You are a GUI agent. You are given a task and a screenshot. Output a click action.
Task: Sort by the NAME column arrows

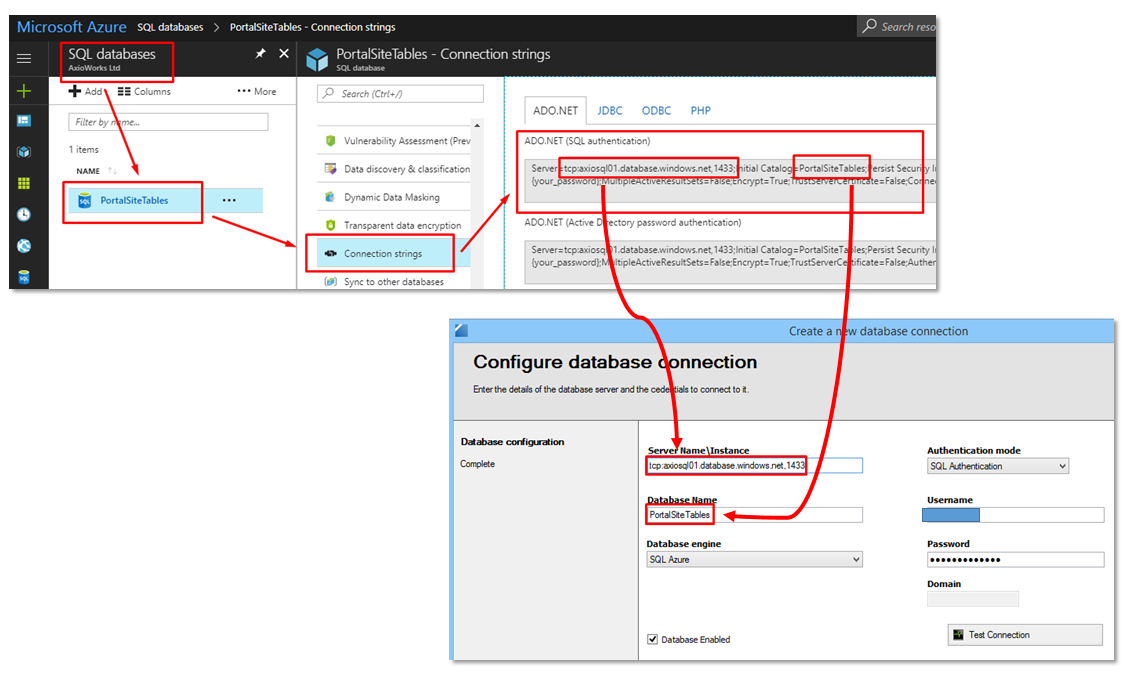click(112, 171)
